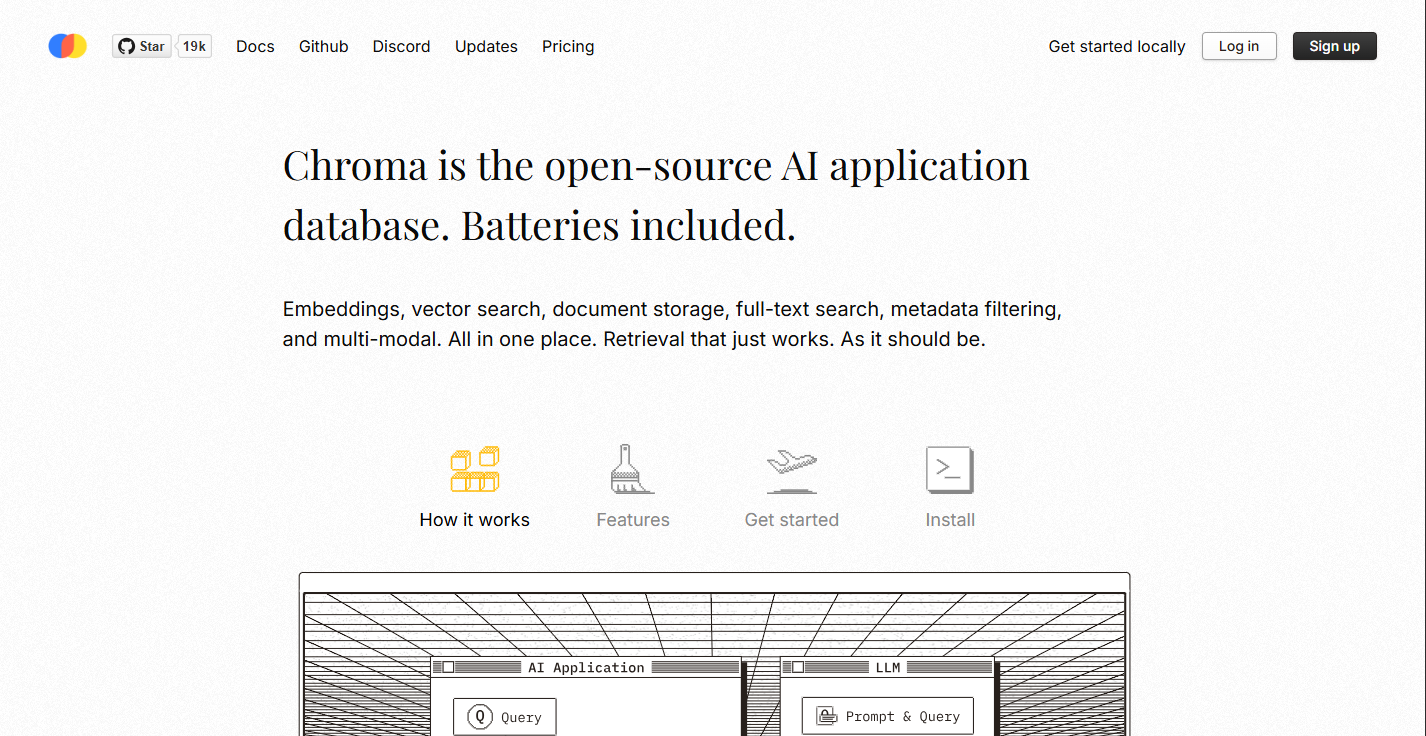
Task: Click the Sign up button
Action: tap(1335, 46)
